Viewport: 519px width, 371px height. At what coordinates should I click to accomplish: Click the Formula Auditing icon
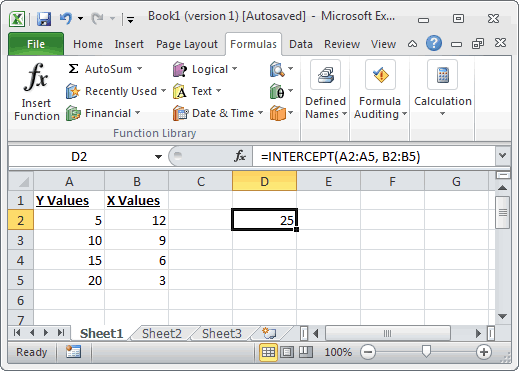point(380,75)
